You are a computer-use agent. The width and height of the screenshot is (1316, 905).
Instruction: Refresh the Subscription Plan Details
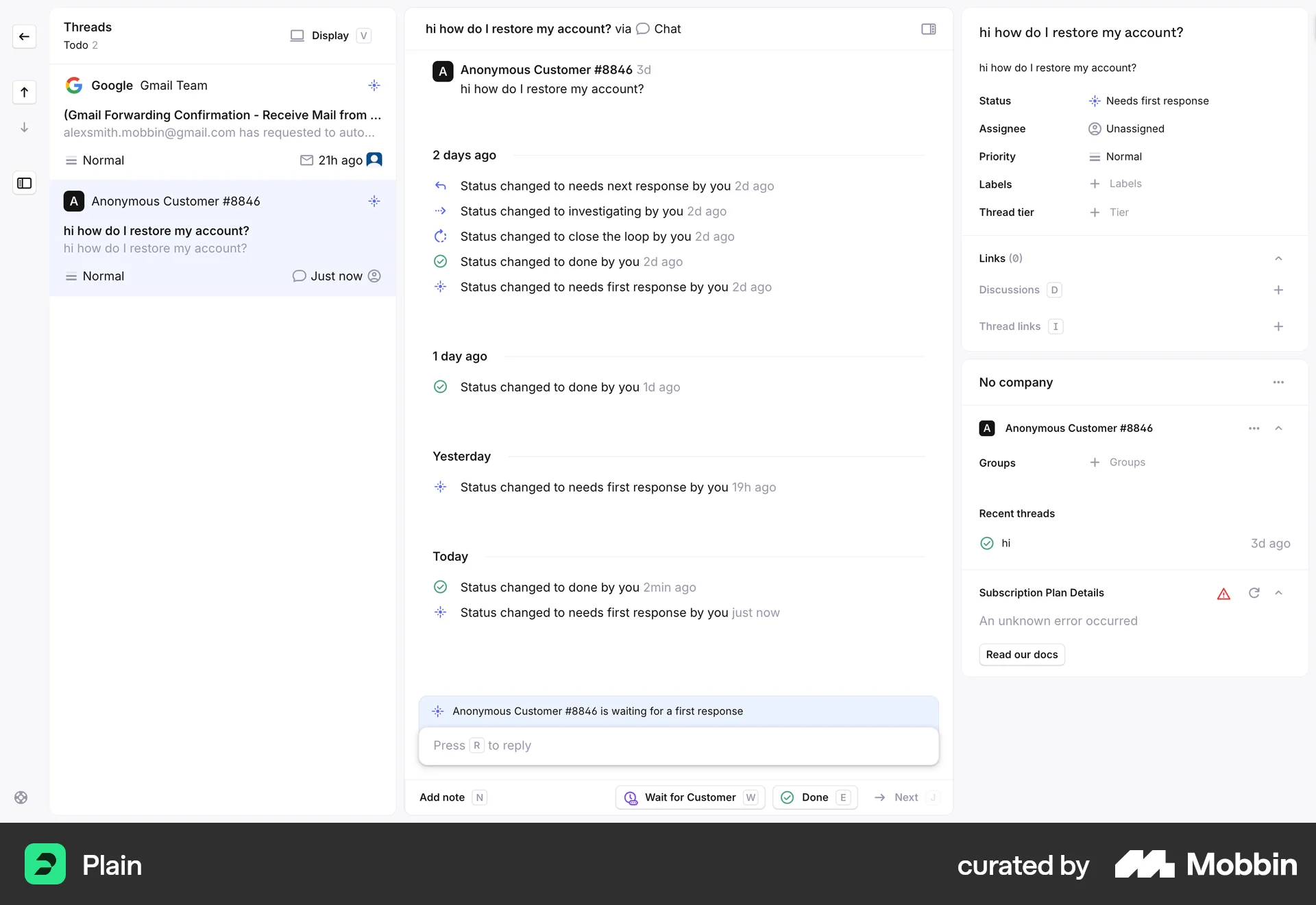click(x=1254, y=592)
